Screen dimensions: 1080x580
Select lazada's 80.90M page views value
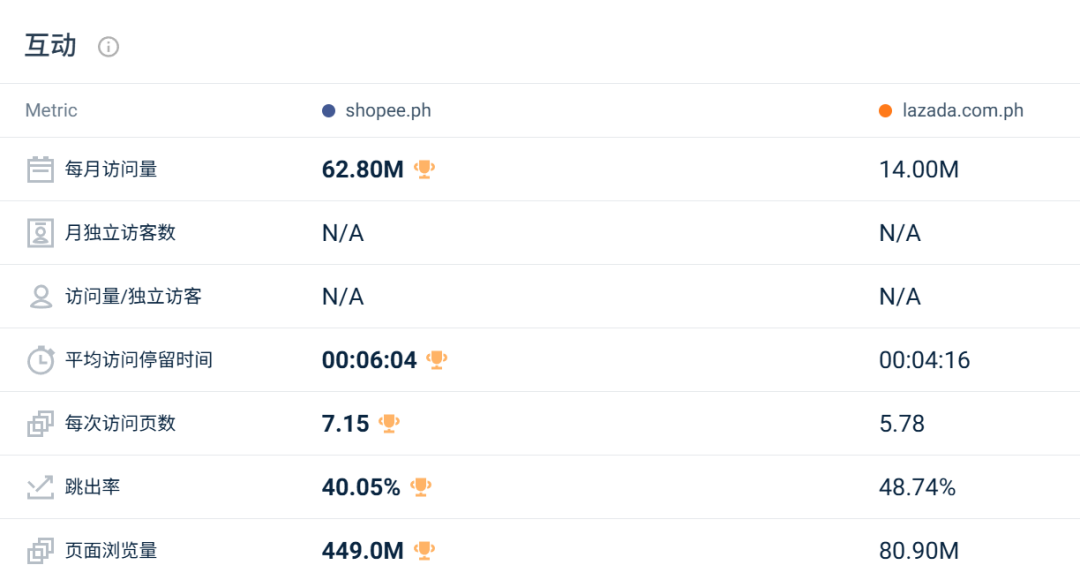[x=918, y=551]
